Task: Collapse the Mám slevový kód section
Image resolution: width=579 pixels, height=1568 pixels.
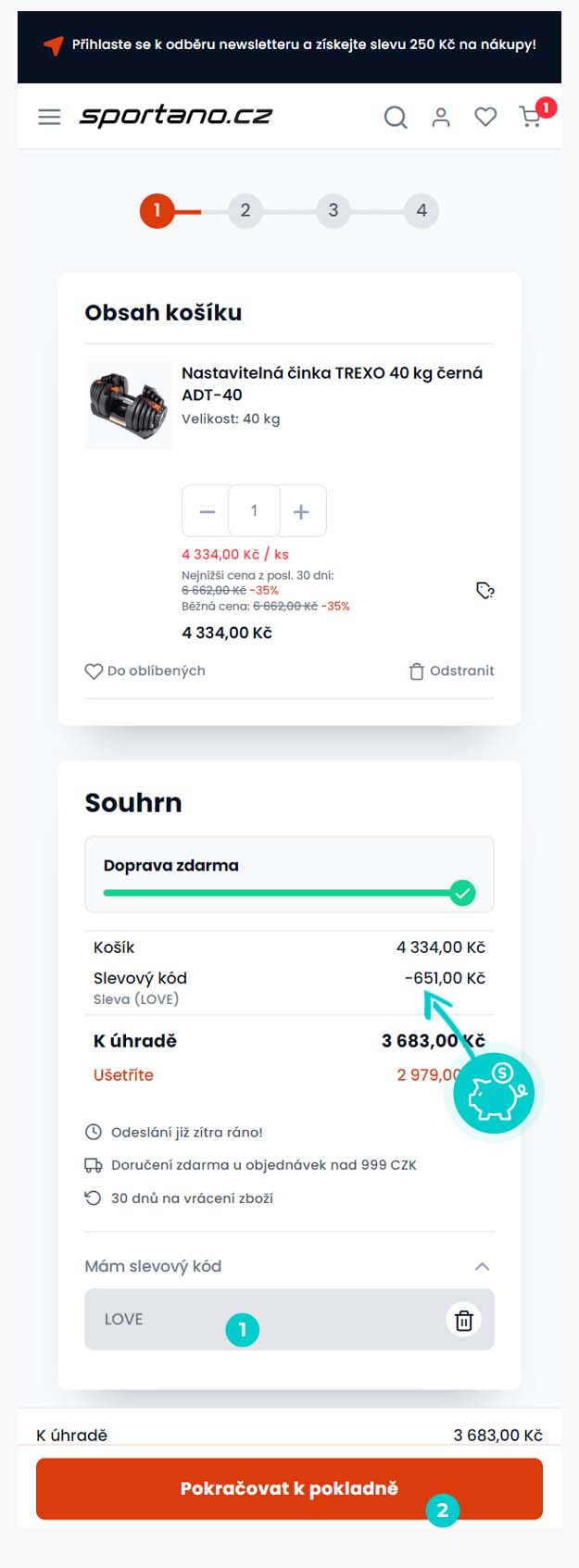Action: pyautogui.click(x=482, y=1266)
